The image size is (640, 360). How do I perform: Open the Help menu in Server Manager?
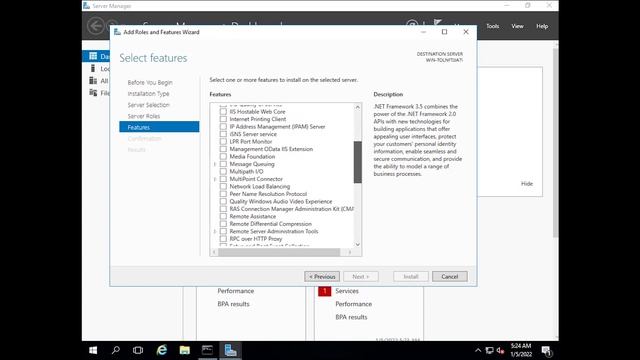coord(542,26)
